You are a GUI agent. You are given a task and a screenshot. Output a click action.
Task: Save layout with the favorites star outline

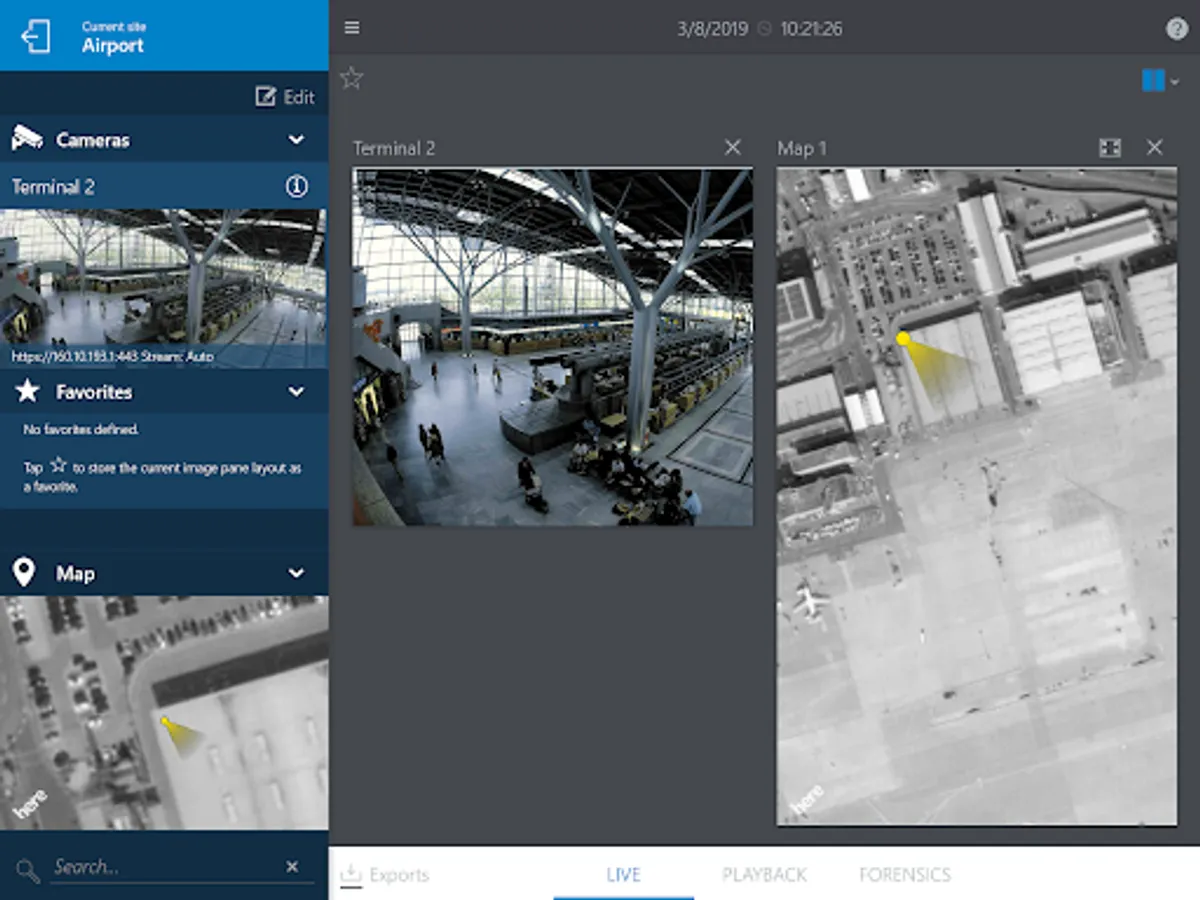point(351,78)
